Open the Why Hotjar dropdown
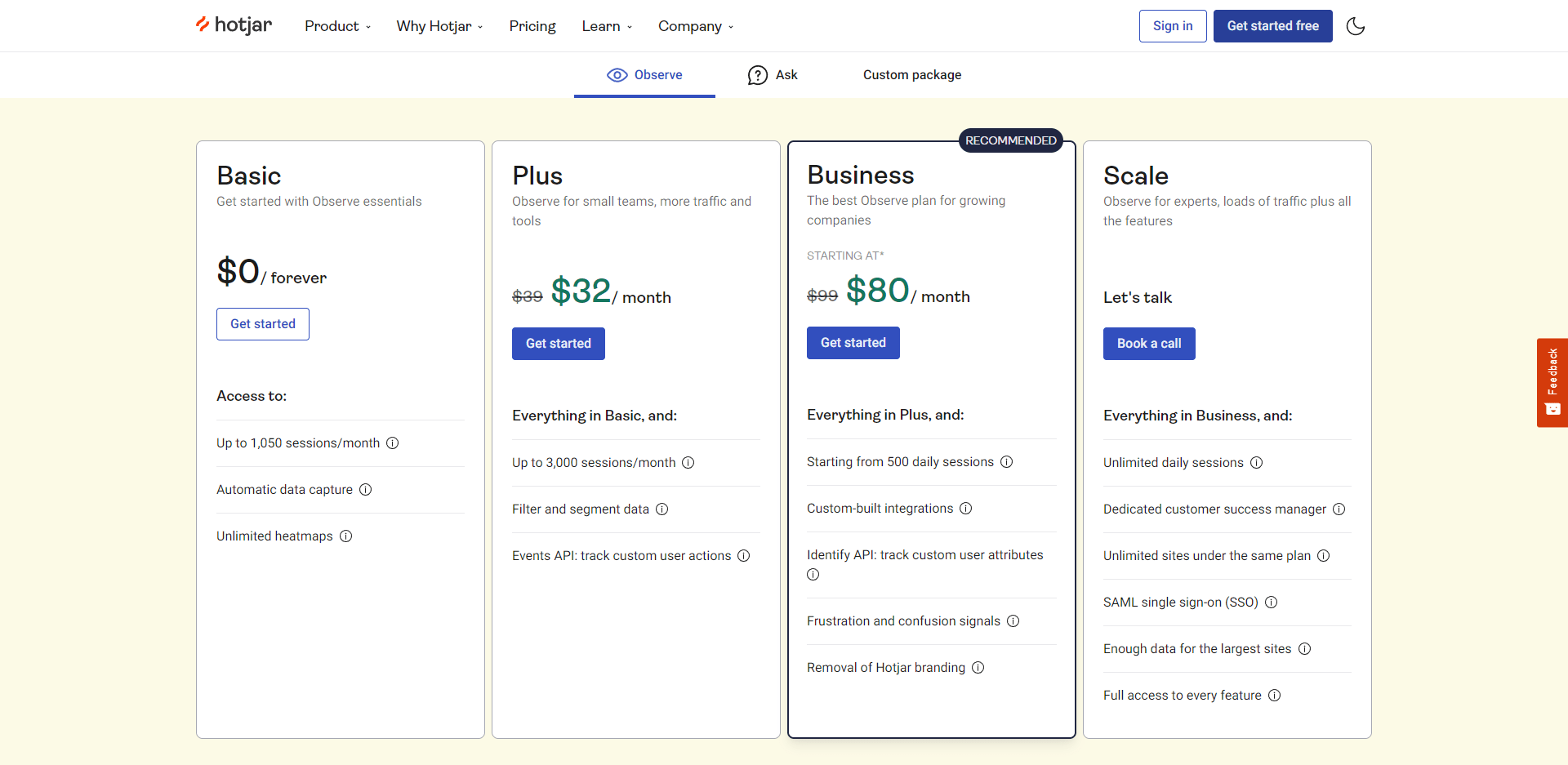The width and height of the screenshot is (1568, 765). (x=439, y=26)
